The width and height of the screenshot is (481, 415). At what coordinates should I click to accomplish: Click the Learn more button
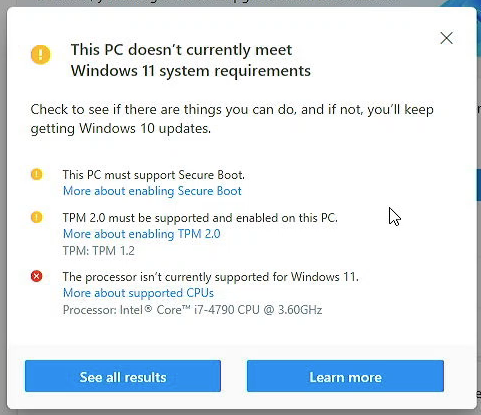[x=345, y=376]
